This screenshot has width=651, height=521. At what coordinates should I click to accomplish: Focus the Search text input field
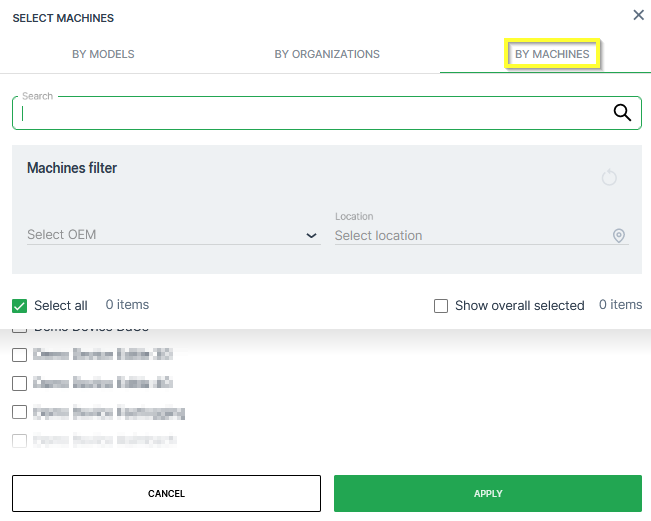tap(310, 113)
